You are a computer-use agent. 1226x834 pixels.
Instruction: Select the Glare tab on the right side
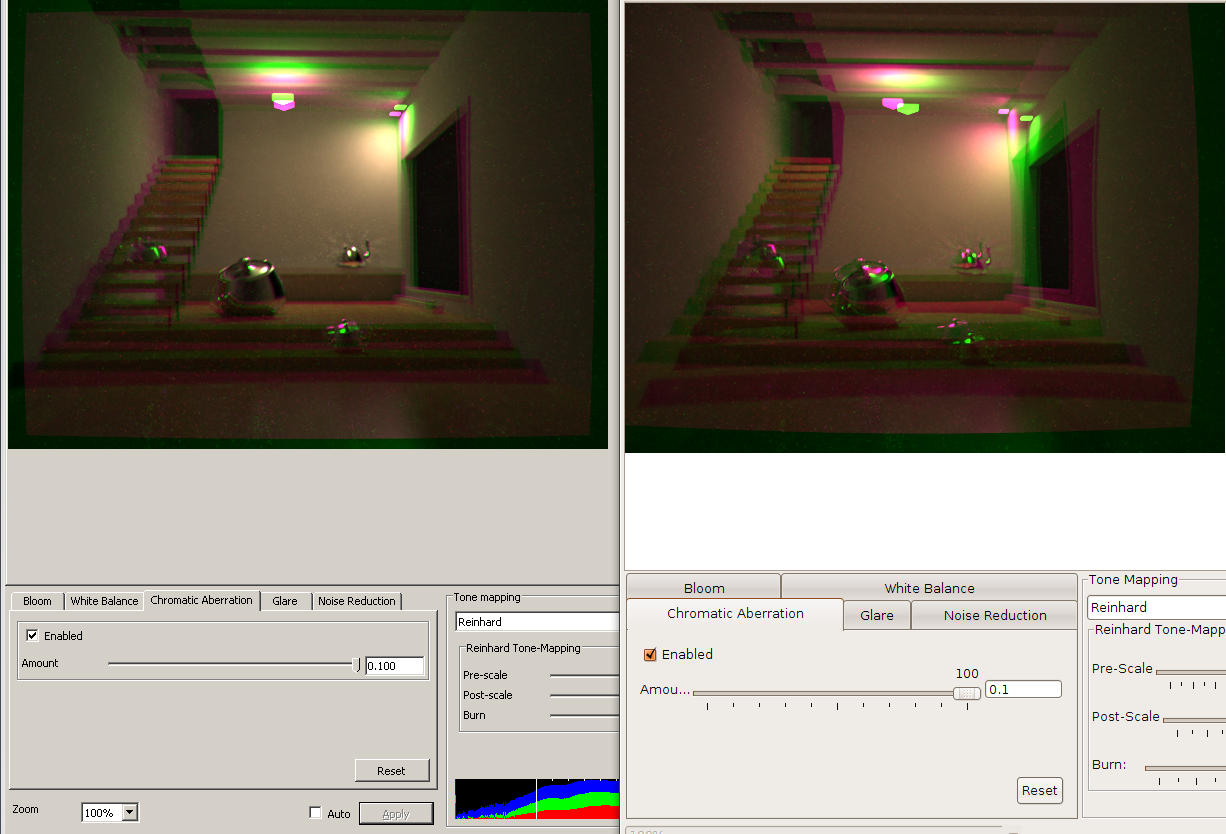coord(877,615)
